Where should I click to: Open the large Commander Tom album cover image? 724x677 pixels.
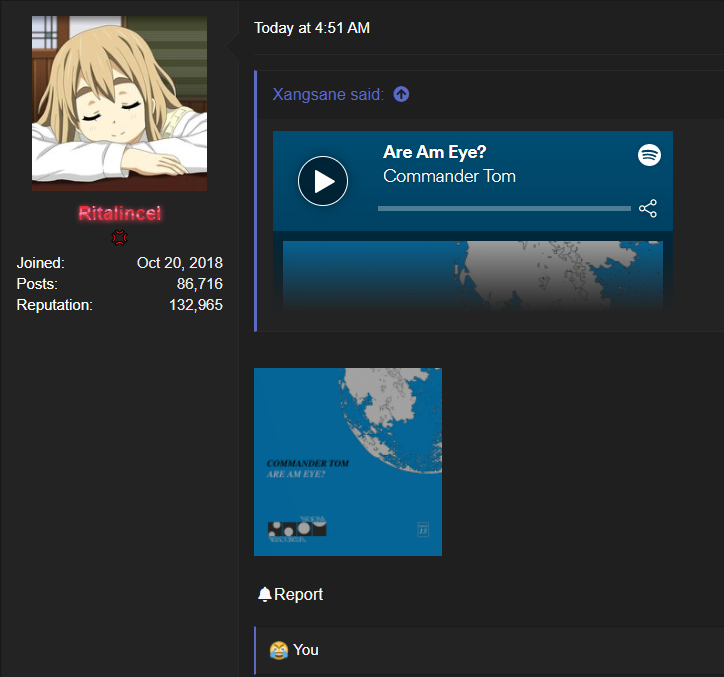[348, 462]
